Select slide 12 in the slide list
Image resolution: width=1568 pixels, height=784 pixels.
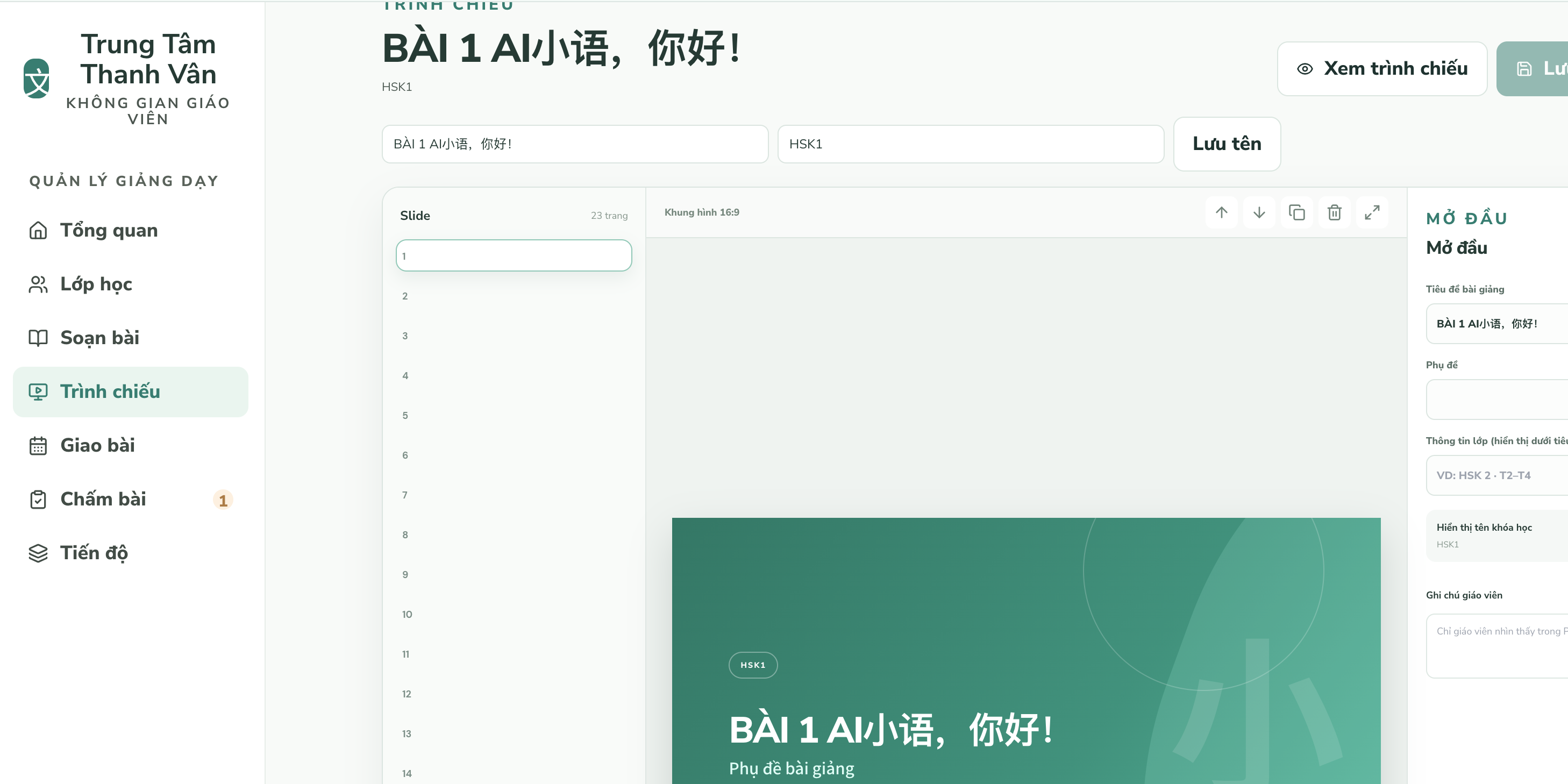click(514, 694)
